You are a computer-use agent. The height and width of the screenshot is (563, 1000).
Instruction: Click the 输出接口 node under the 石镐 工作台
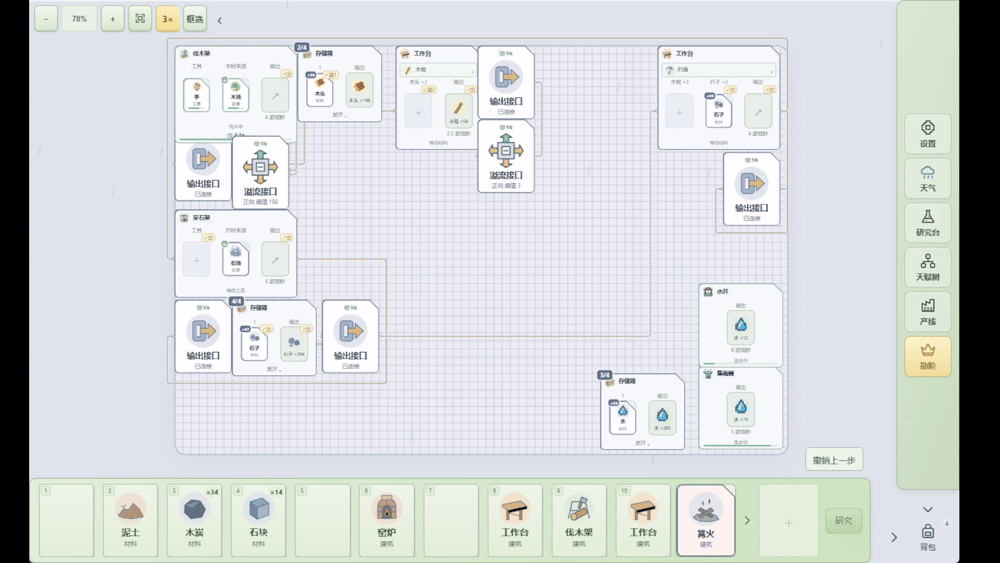click(x=751, y=189)
